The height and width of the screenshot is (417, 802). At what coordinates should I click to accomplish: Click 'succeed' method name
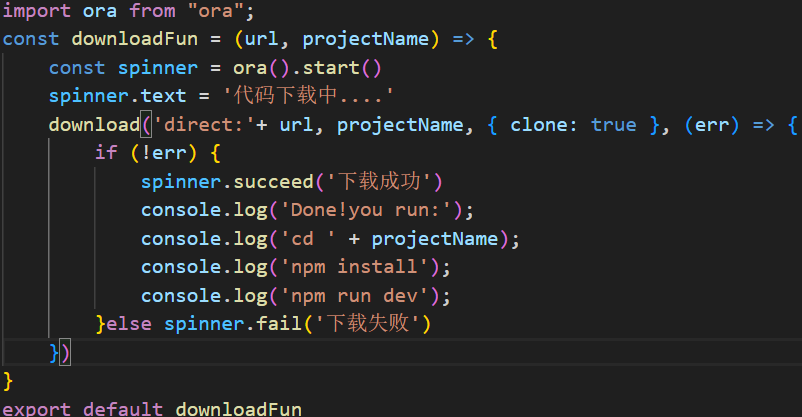(273, 182)
